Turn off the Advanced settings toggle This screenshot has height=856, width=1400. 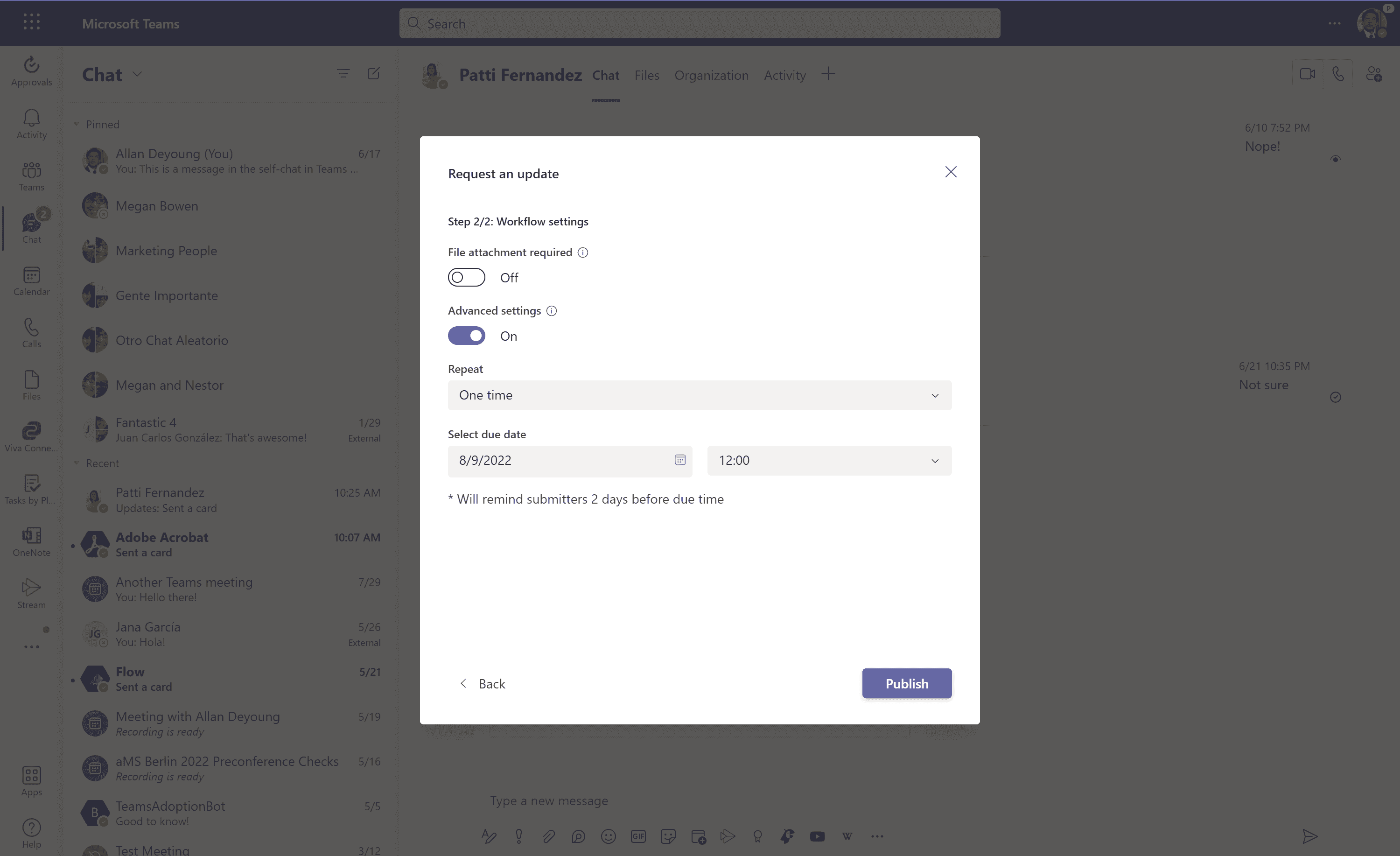[x=467, y=336]
